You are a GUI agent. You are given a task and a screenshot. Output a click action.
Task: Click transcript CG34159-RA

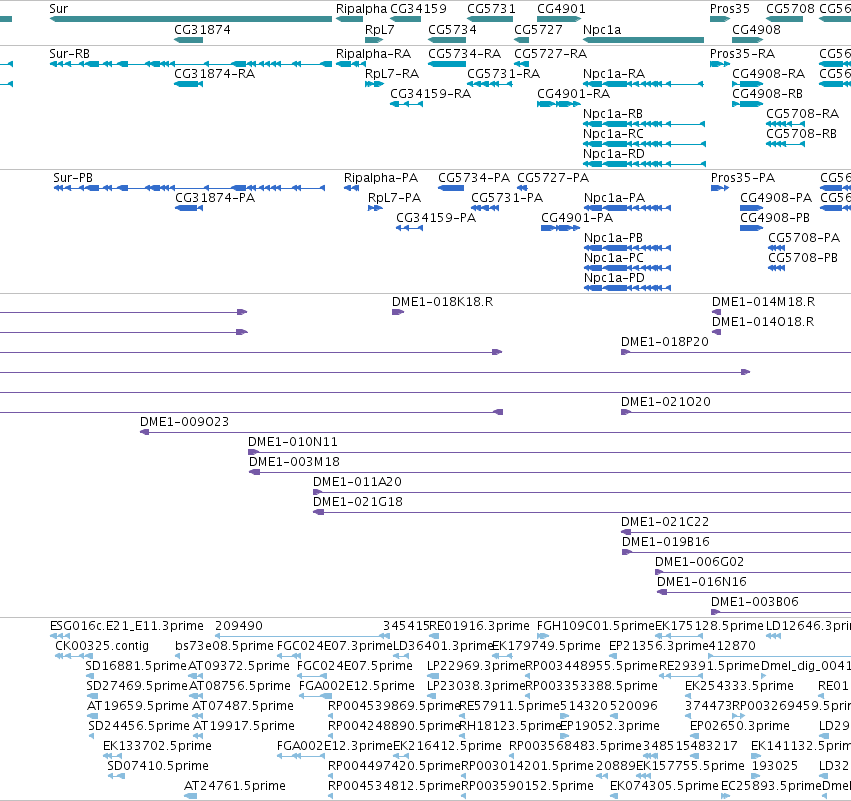pyautogui.click(x=407, y=104)
